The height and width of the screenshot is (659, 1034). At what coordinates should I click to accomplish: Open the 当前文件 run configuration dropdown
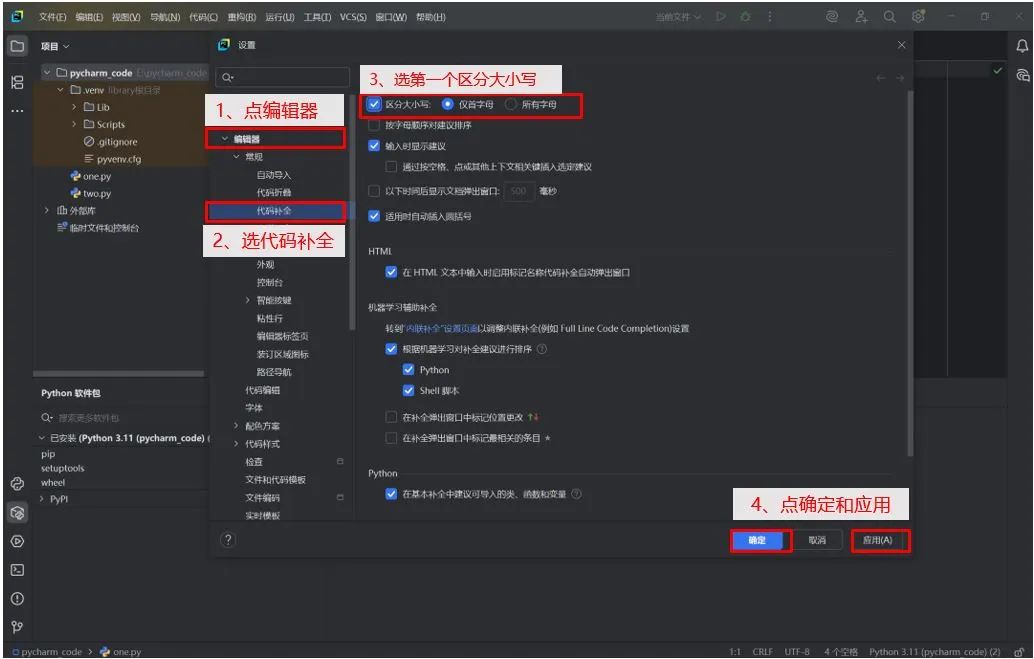click(678, 16)
